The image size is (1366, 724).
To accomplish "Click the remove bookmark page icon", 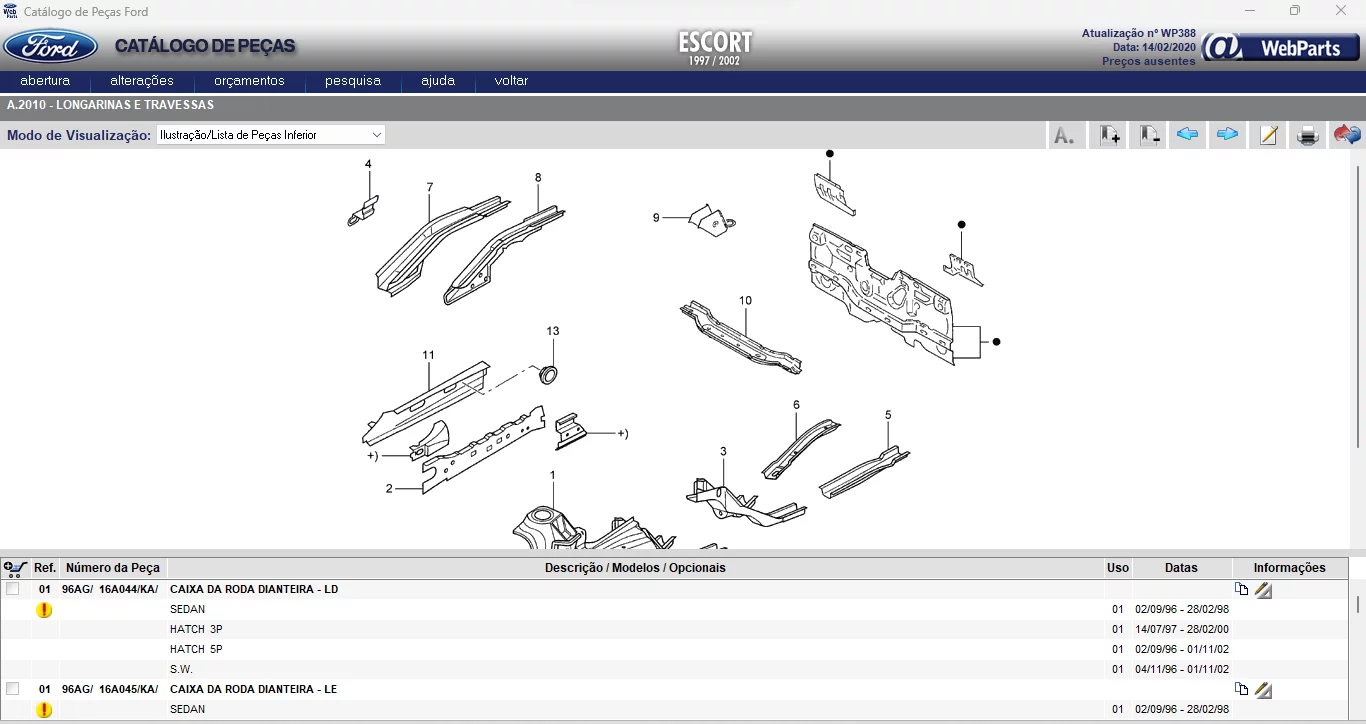I will coord(1147,134).
